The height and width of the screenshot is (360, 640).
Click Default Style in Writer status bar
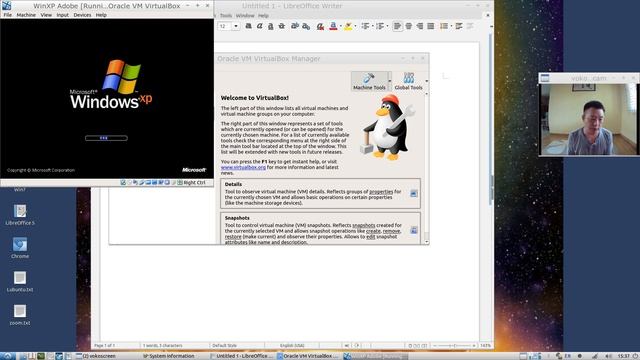224,345
